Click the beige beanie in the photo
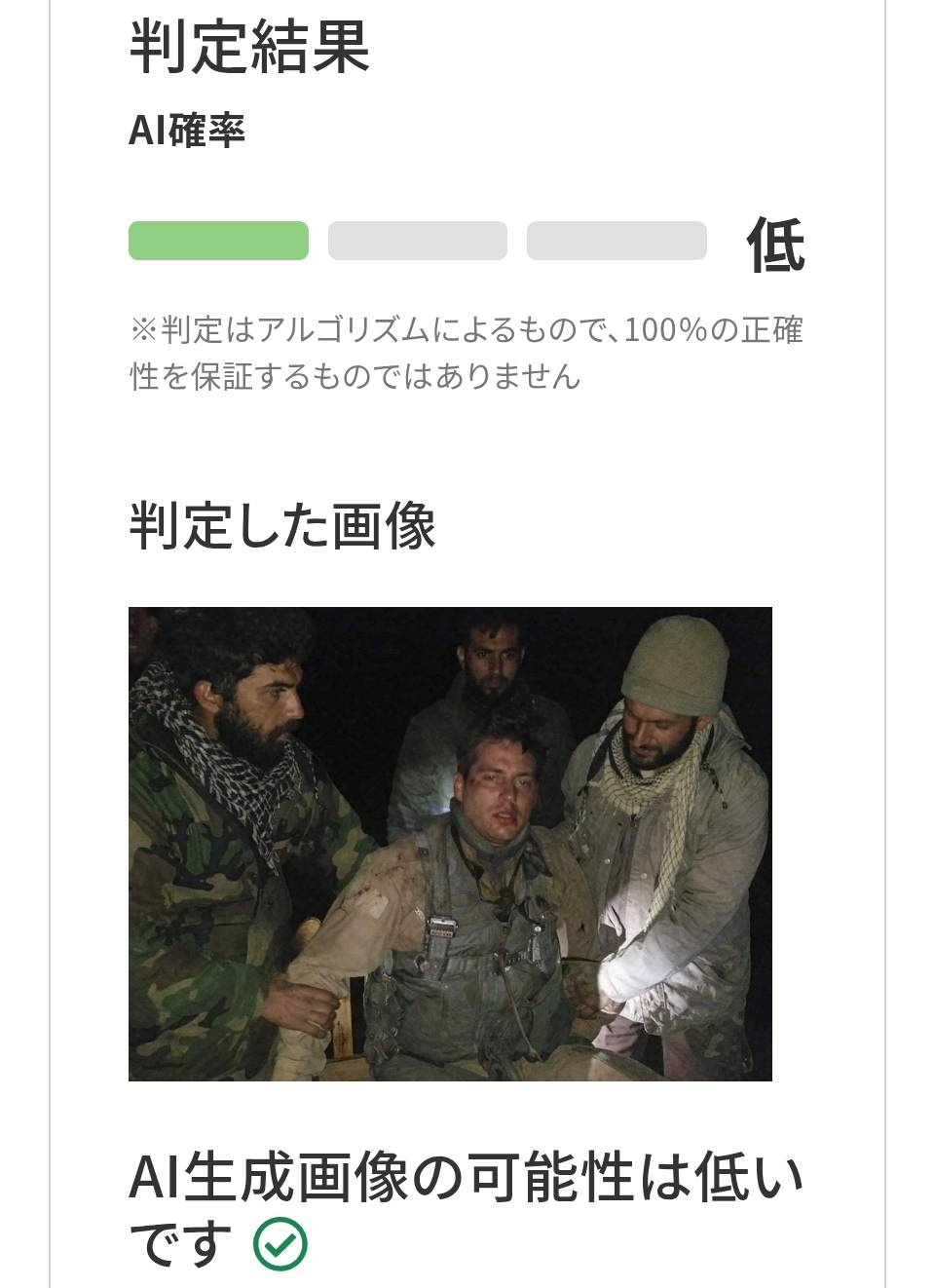934x1288 pixels. (x=675, y=662)
